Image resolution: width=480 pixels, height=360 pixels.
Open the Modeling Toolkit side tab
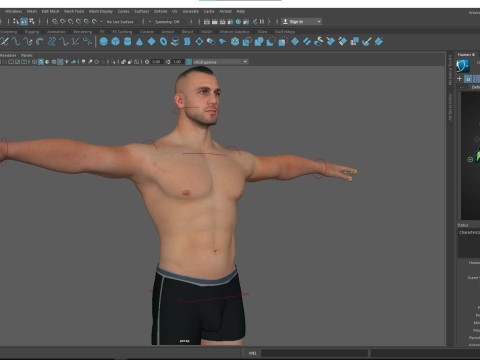point(450,70)
